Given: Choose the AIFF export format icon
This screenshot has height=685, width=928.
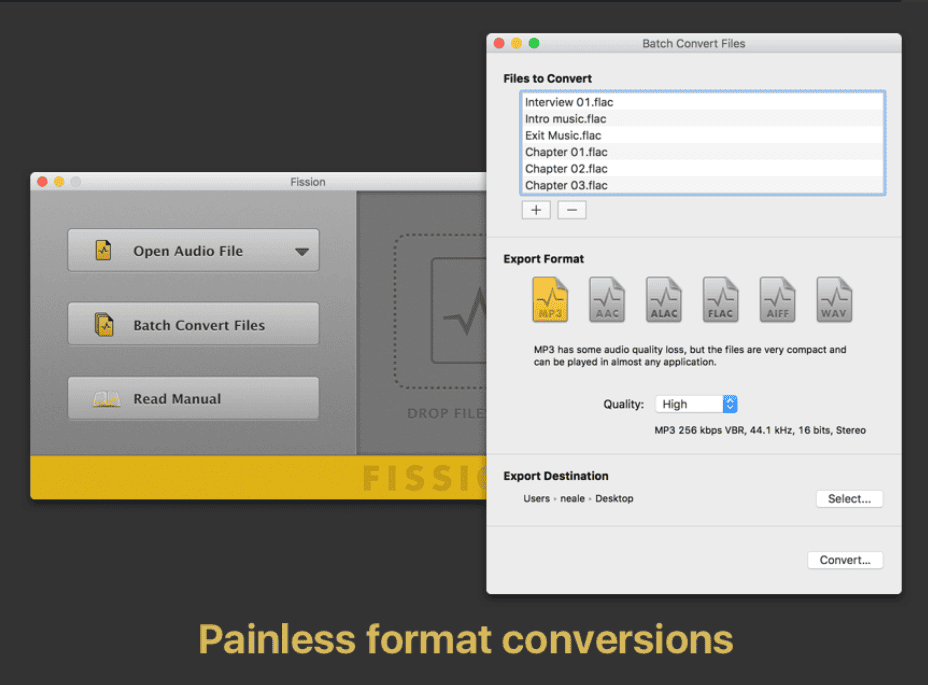Looking at the screenshot, I should coord(777,300).
